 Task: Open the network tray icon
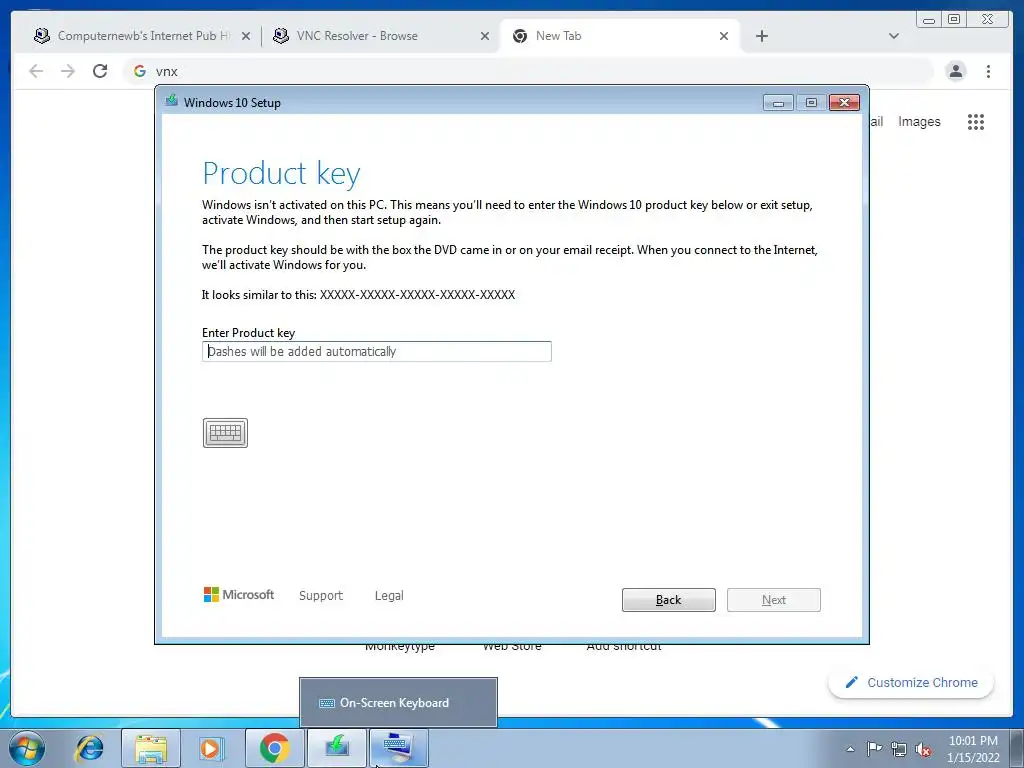pos(899,749)
